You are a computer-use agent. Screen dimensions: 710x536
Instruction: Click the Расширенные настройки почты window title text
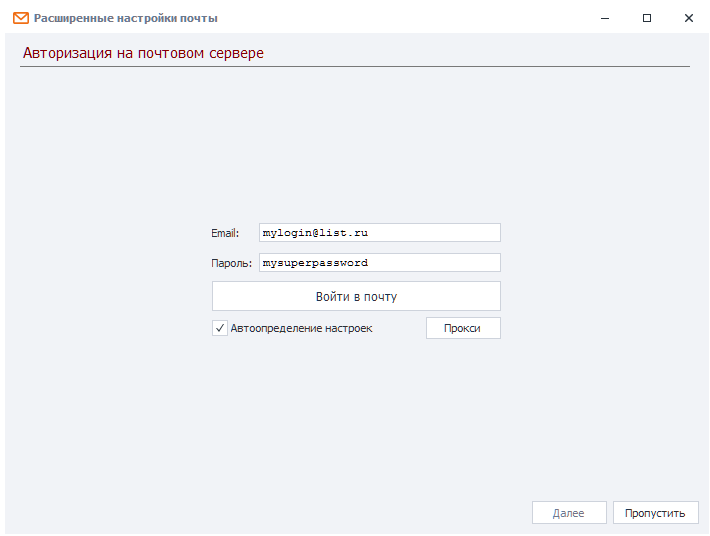[126, 18]
